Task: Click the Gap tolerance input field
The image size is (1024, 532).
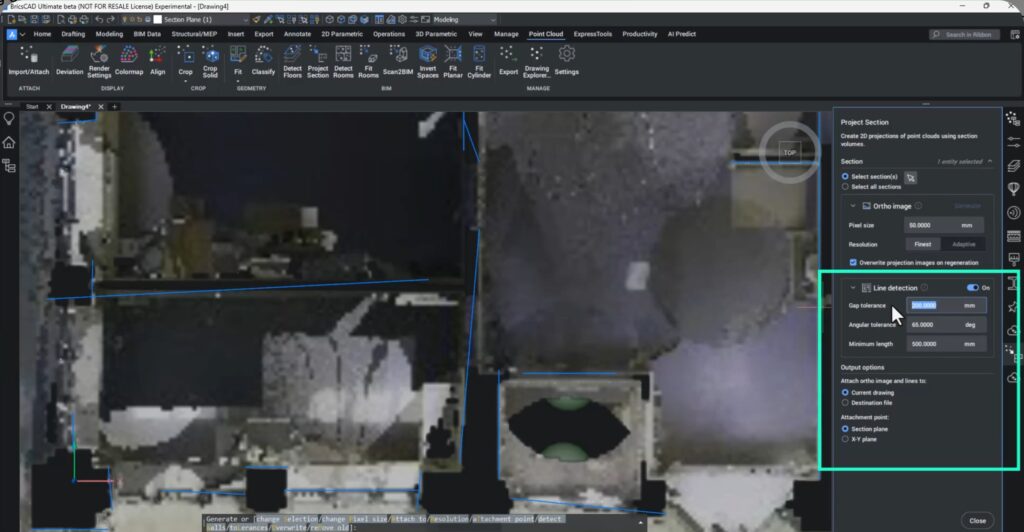Action: 946,305
